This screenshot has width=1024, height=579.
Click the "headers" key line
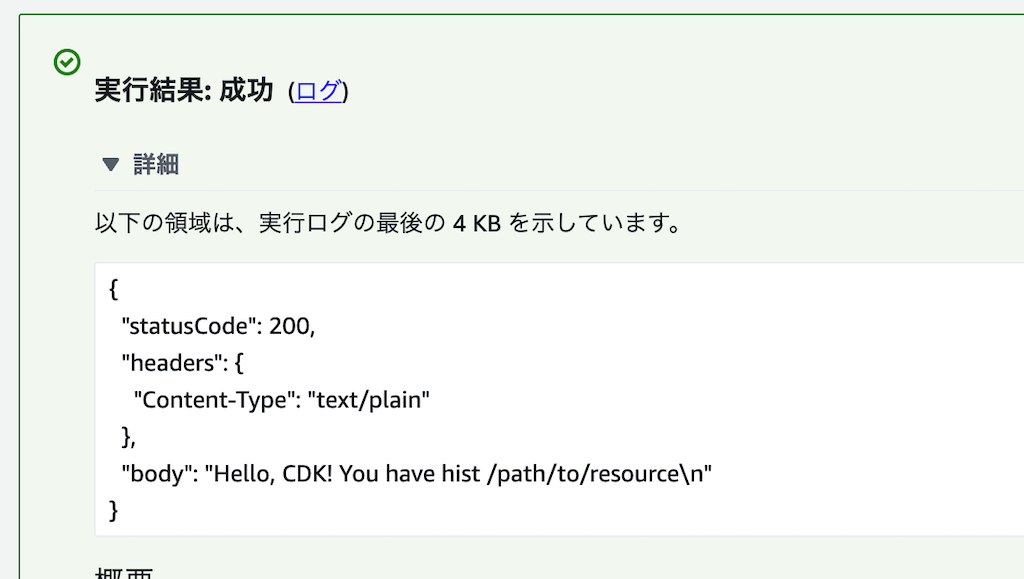click(x=182, y=363)
